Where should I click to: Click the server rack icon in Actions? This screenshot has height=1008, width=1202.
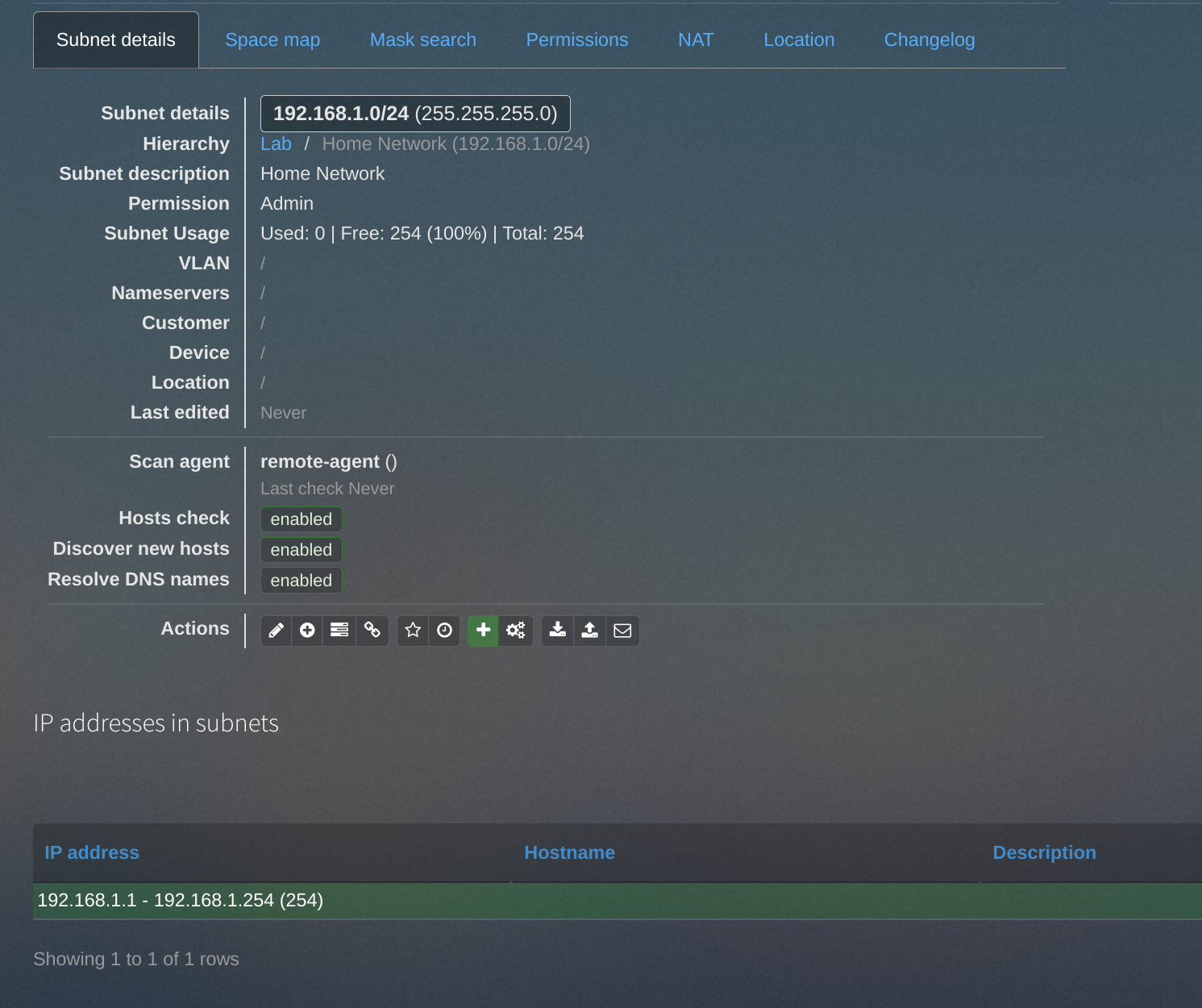(339, 631)
